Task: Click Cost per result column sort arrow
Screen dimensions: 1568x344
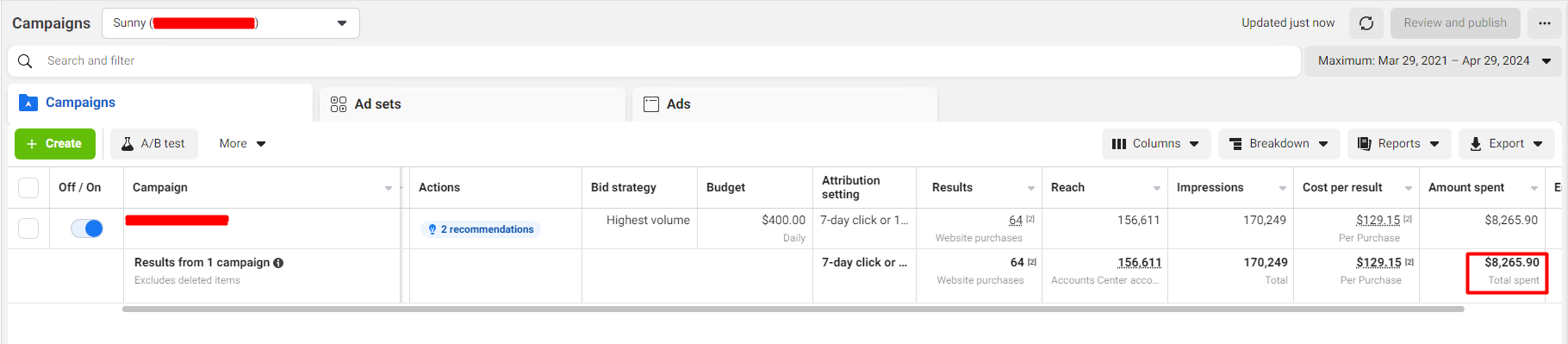Action: point(1409,188)
